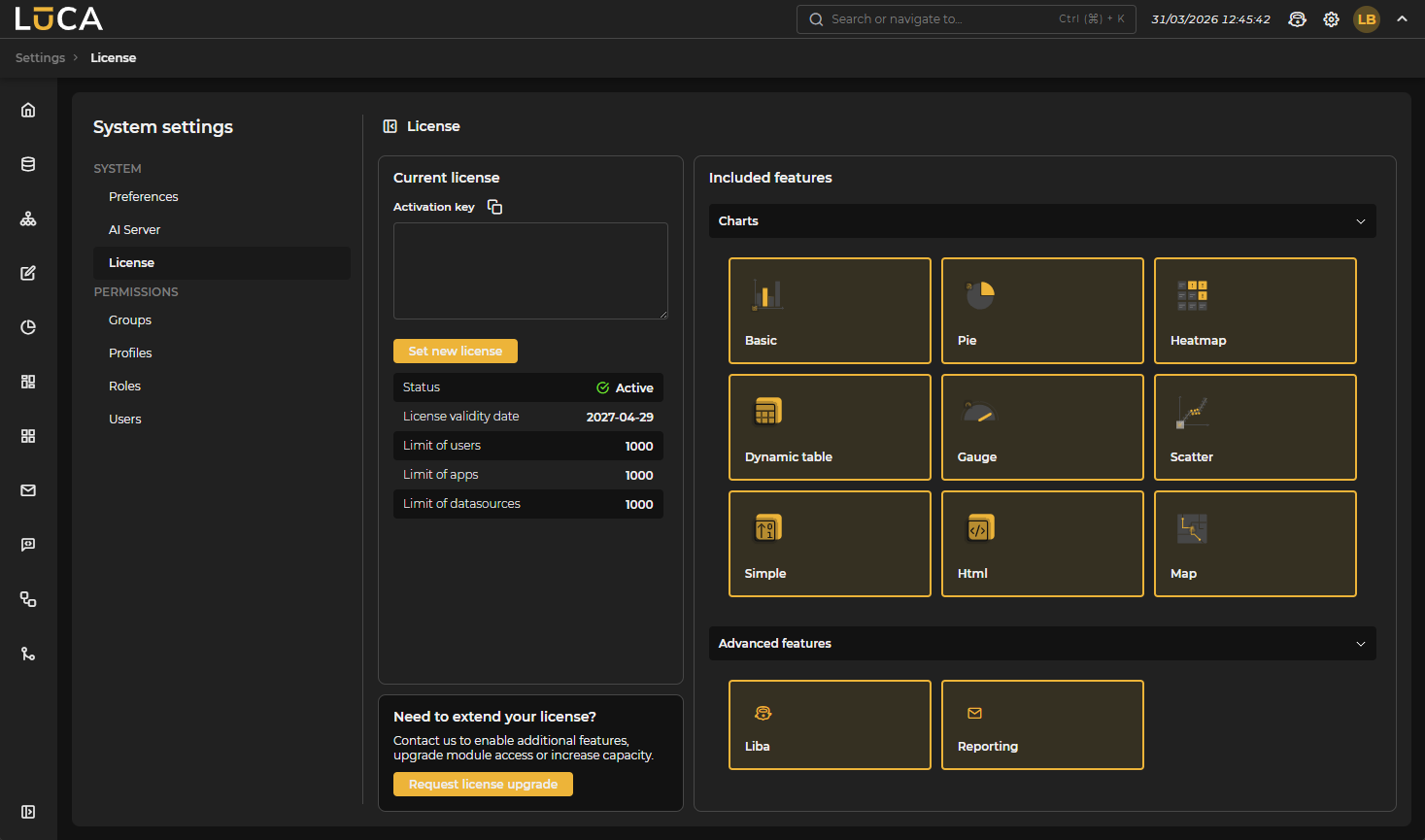This screenshot has height=840, width=1425.
Task: Open settings gear icon in top bar
Action: 1331,19
